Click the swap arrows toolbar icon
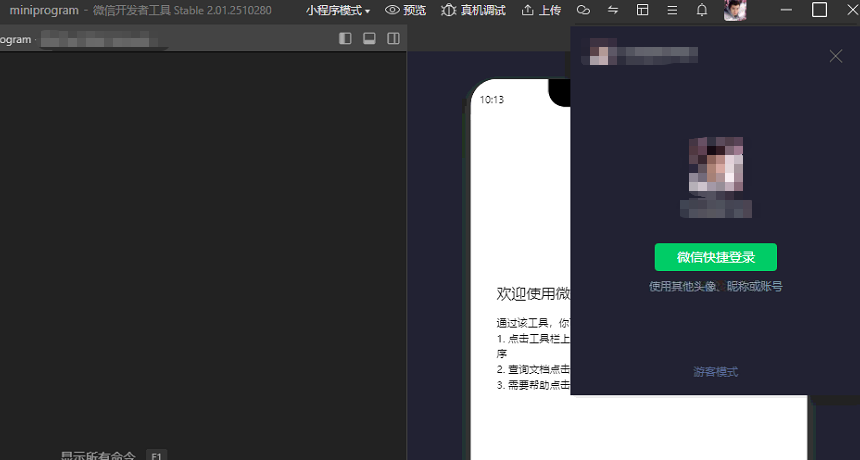 point(613,10)
